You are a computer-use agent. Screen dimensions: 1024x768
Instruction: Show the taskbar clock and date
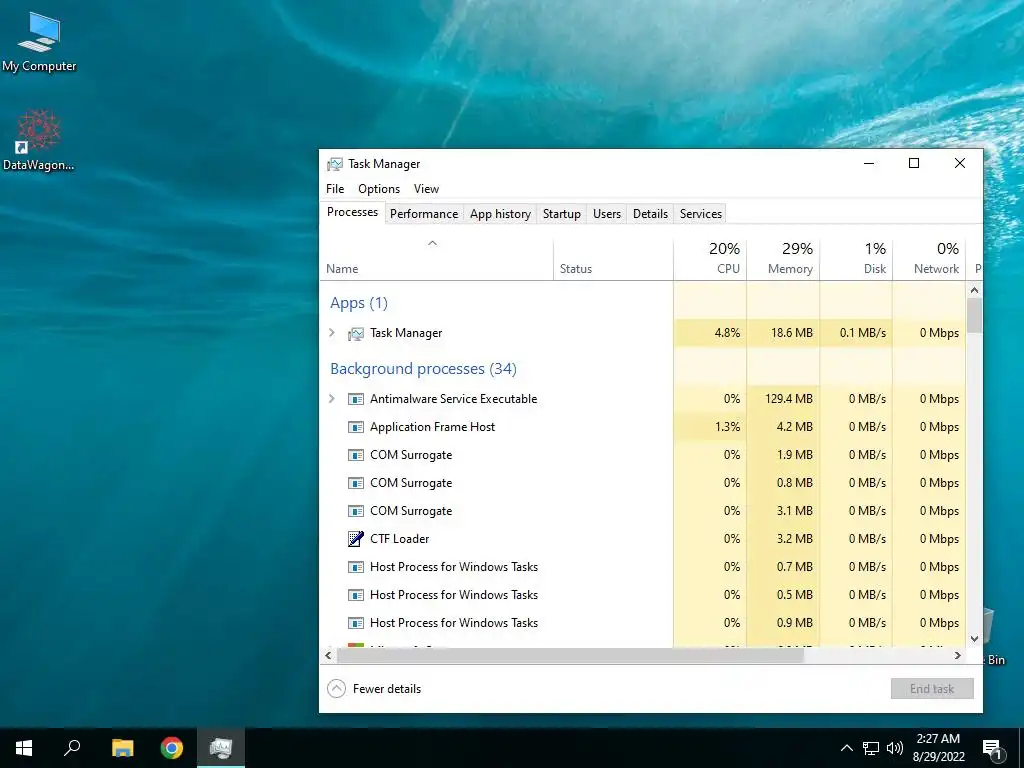coord(938,748)
